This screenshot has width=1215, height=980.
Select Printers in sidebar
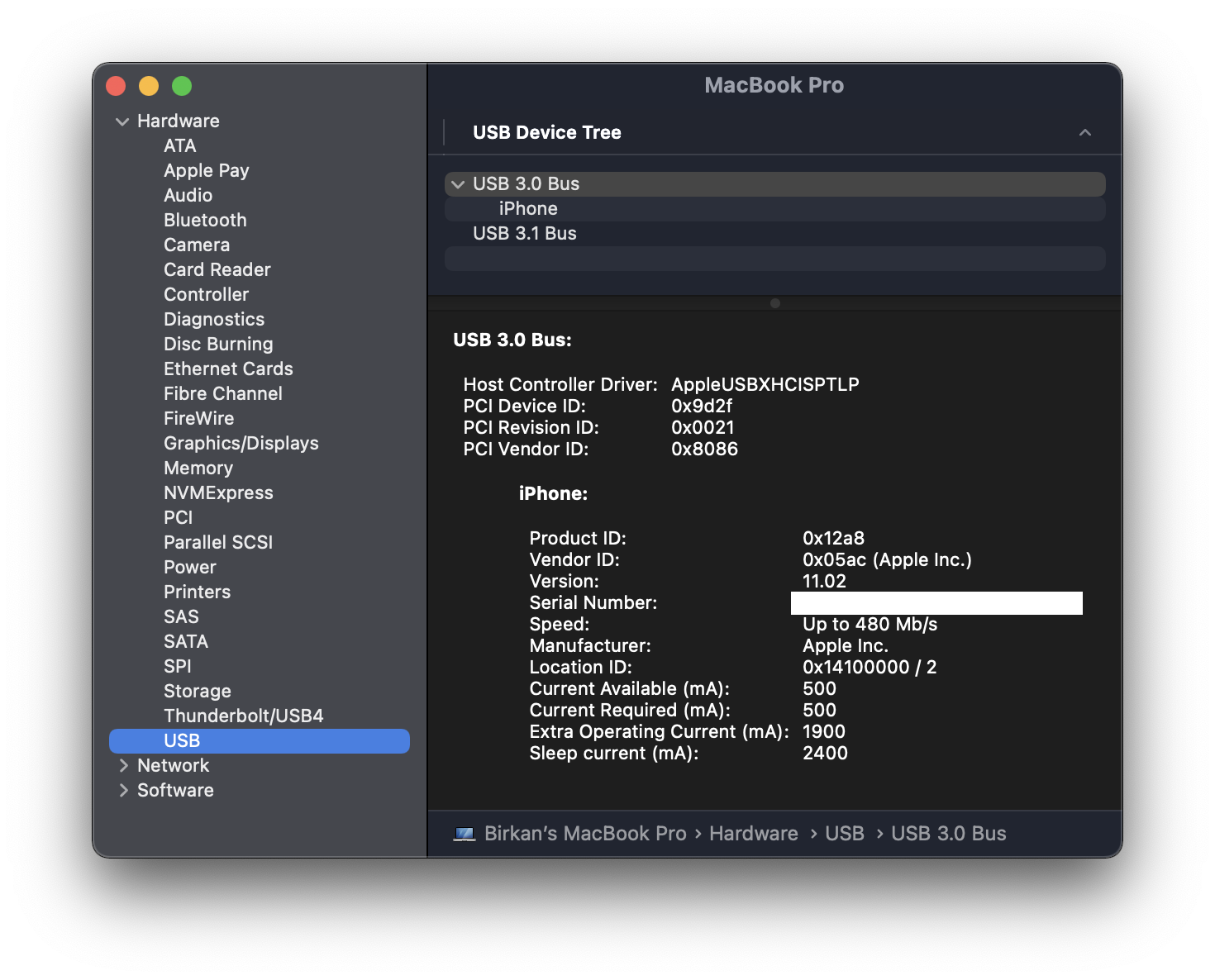pyautogui.click(x=198, y=592)
